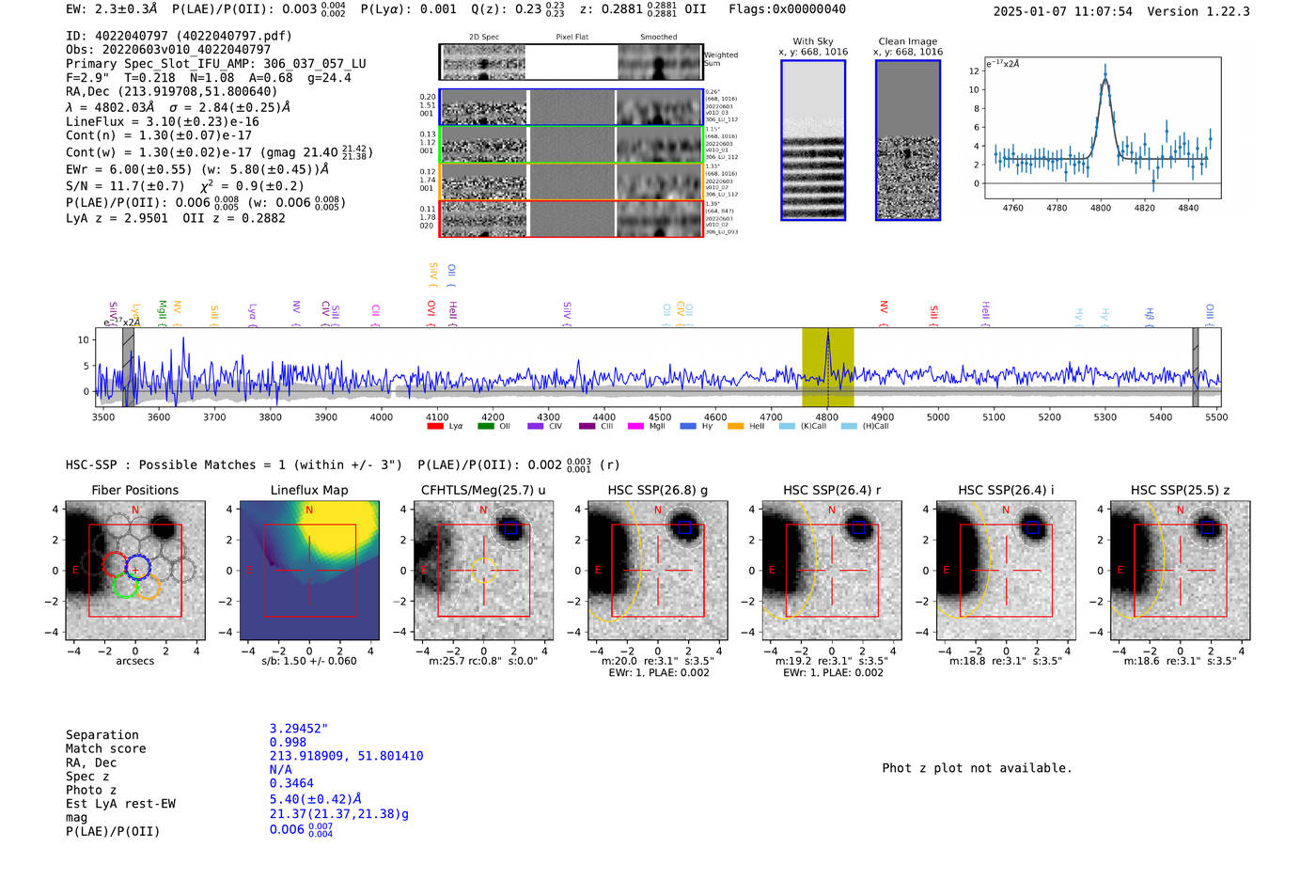Open the Lineflux Map panel

[309, 570]
